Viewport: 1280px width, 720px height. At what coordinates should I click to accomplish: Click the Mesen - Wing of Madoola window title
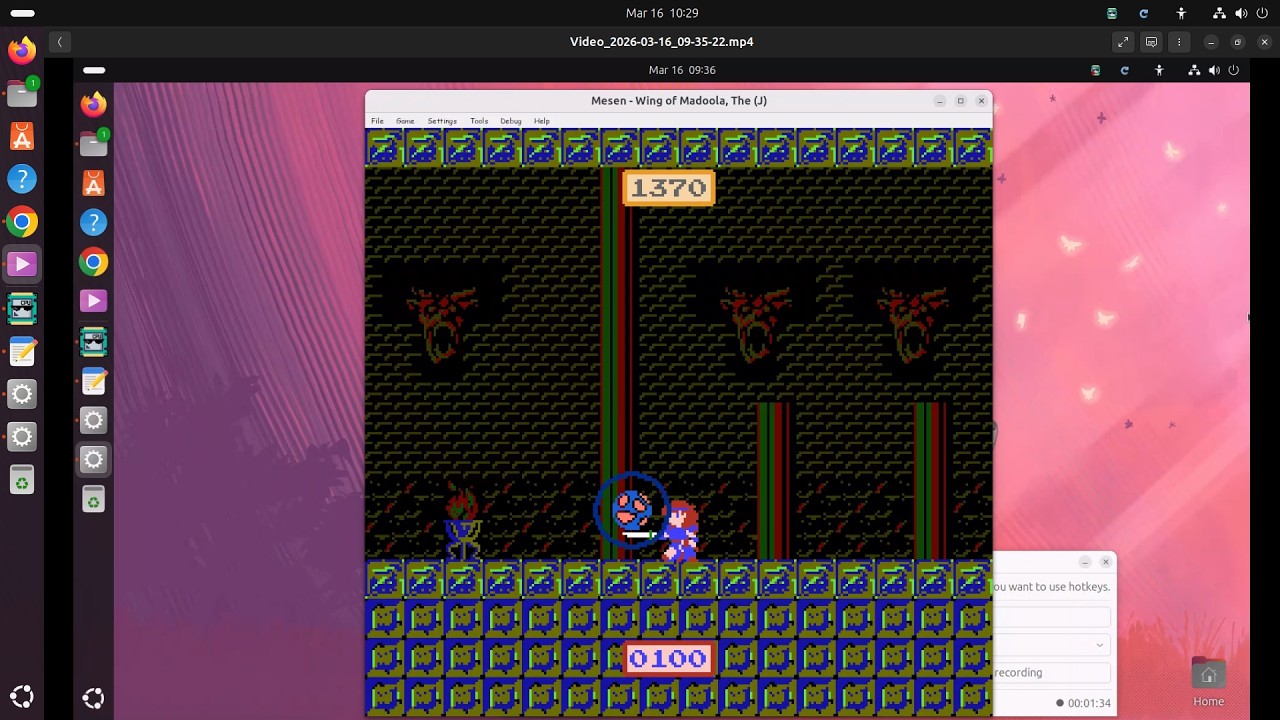[x=679, y=101]
